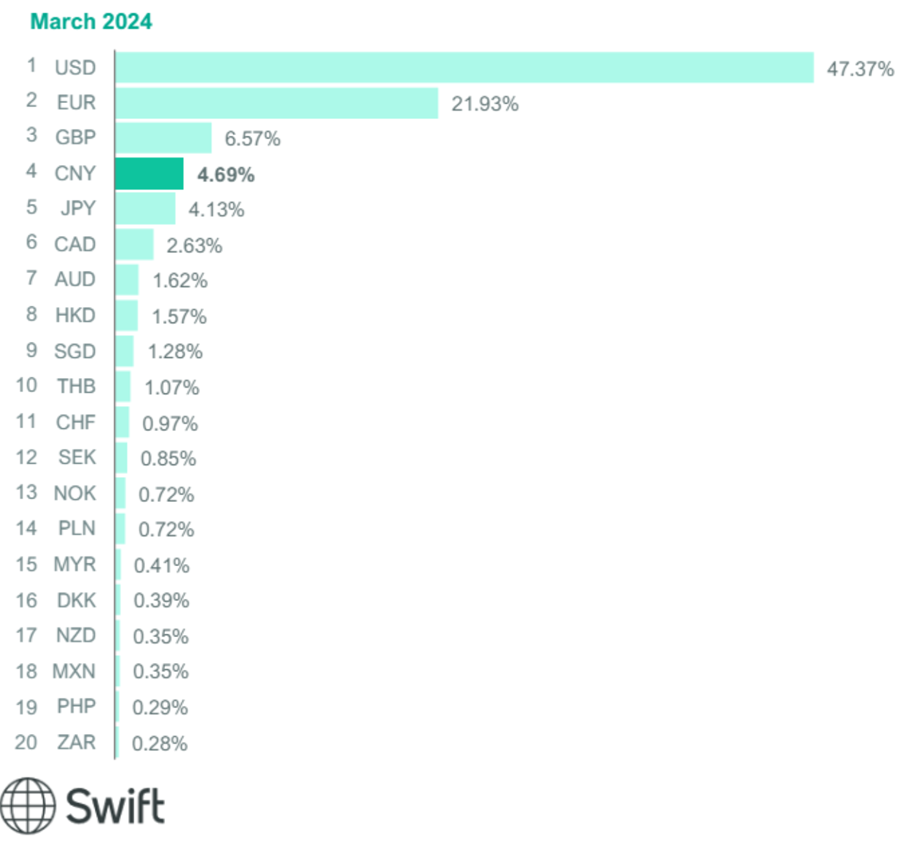The image size is (900, 860).
Task: Click the CHF currency label
Action: (75, 423)
